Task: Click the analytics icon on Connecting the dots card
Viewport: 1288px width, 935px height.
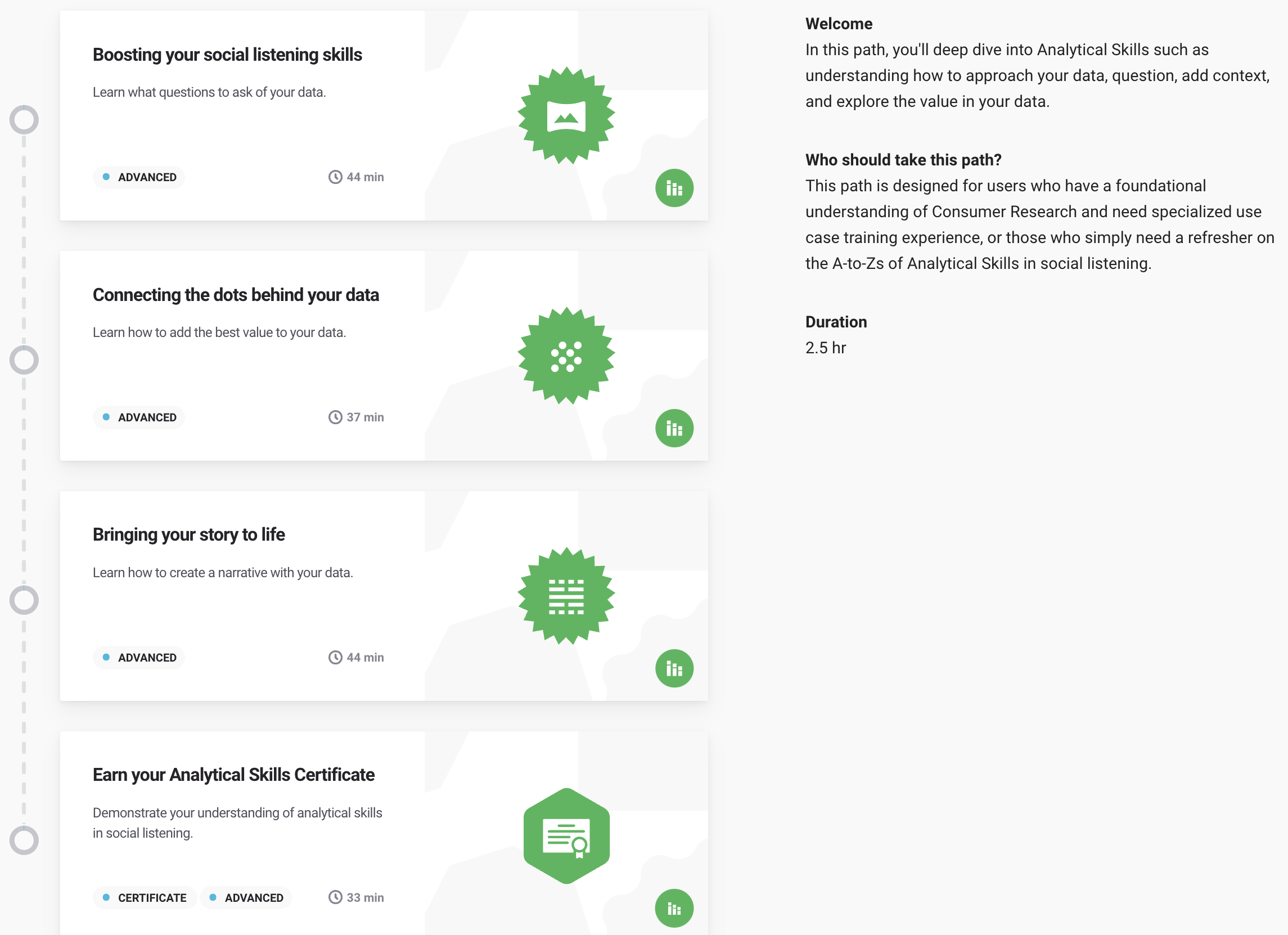Action: coord(674,427)
